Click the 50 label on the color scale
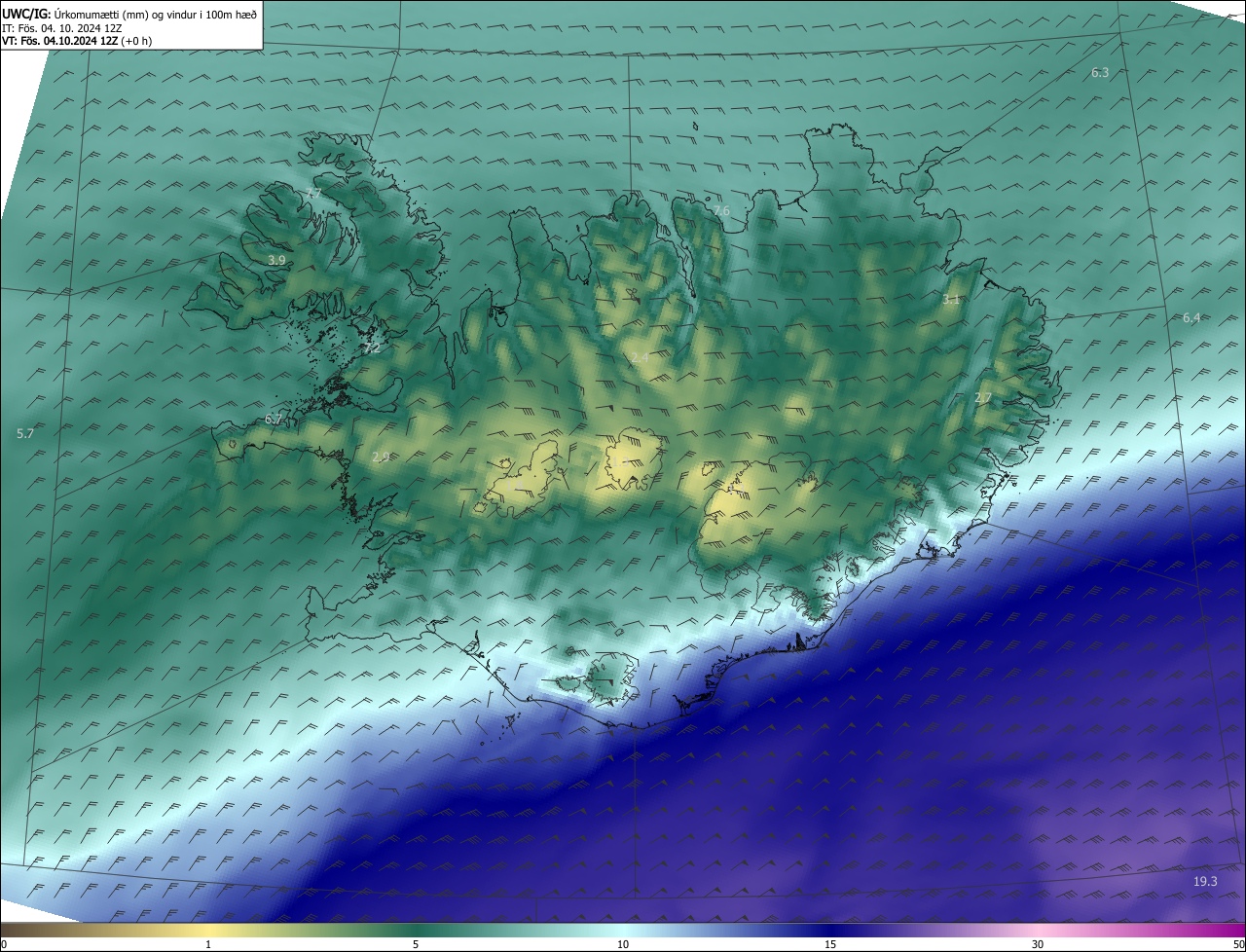 [x=1238, y=944]
